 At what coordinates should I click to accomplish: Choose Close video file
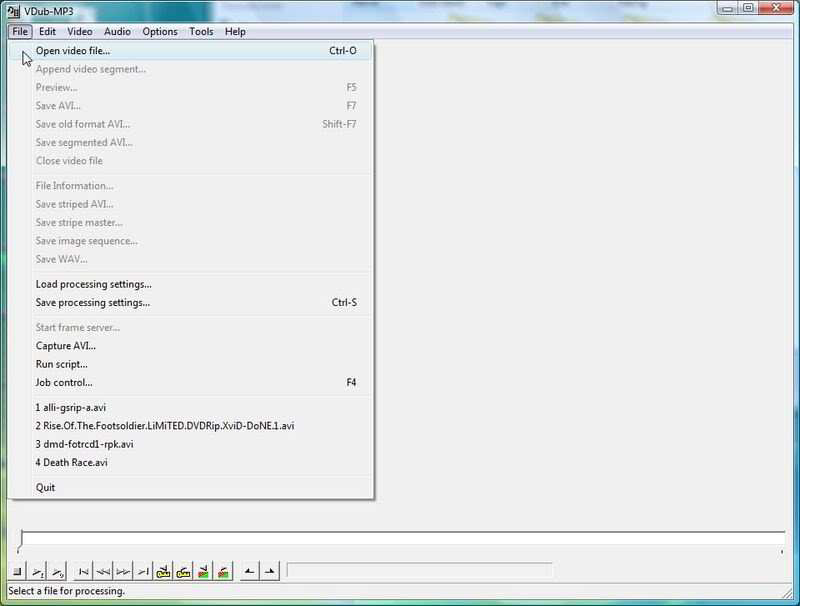click(x=191, y=161)
